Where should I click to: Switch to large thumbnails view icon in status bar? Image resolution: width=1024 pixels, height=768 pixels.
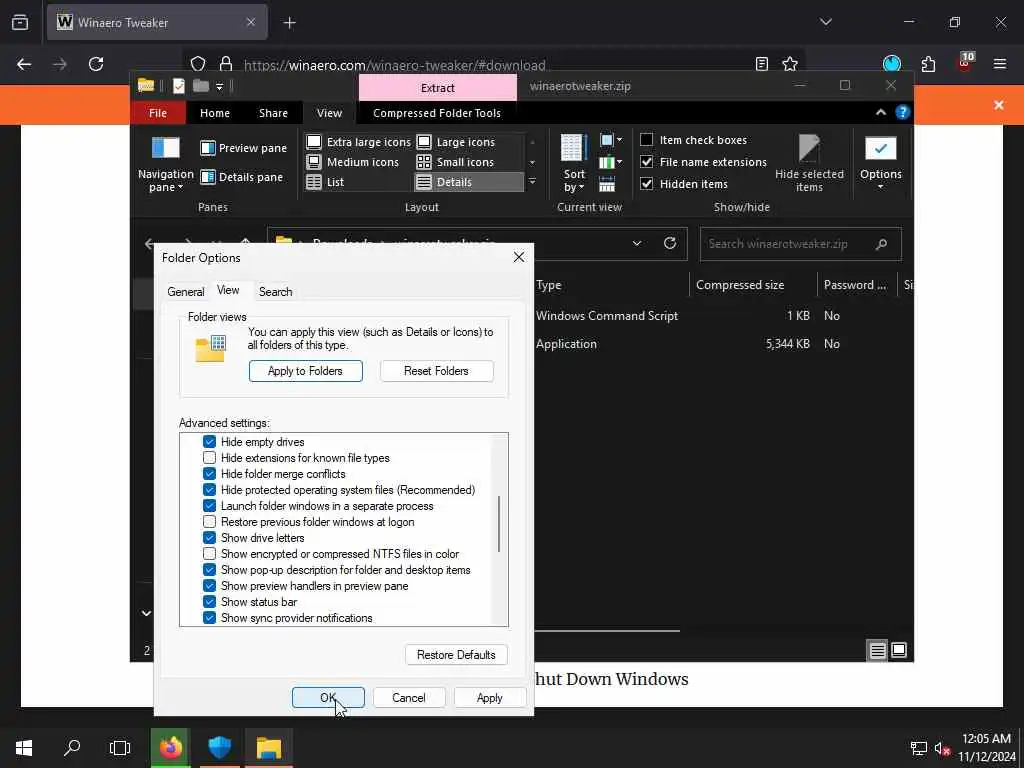(x=899, y=650)
